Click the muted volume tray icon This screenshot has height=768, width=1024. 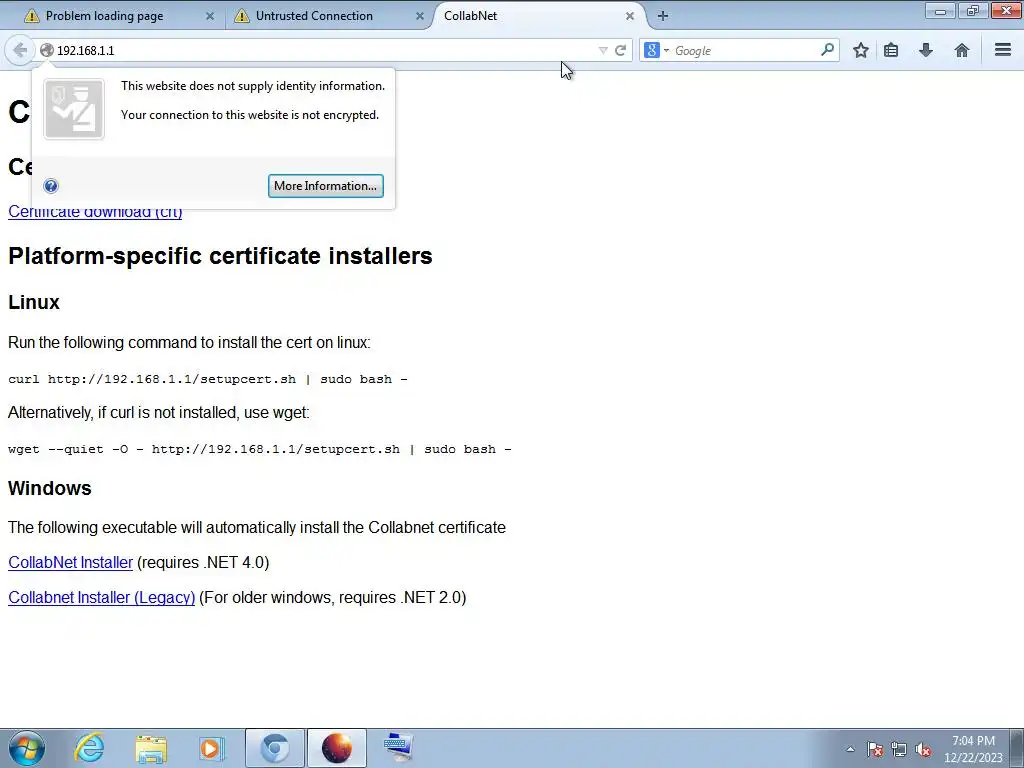pos(923,749)
